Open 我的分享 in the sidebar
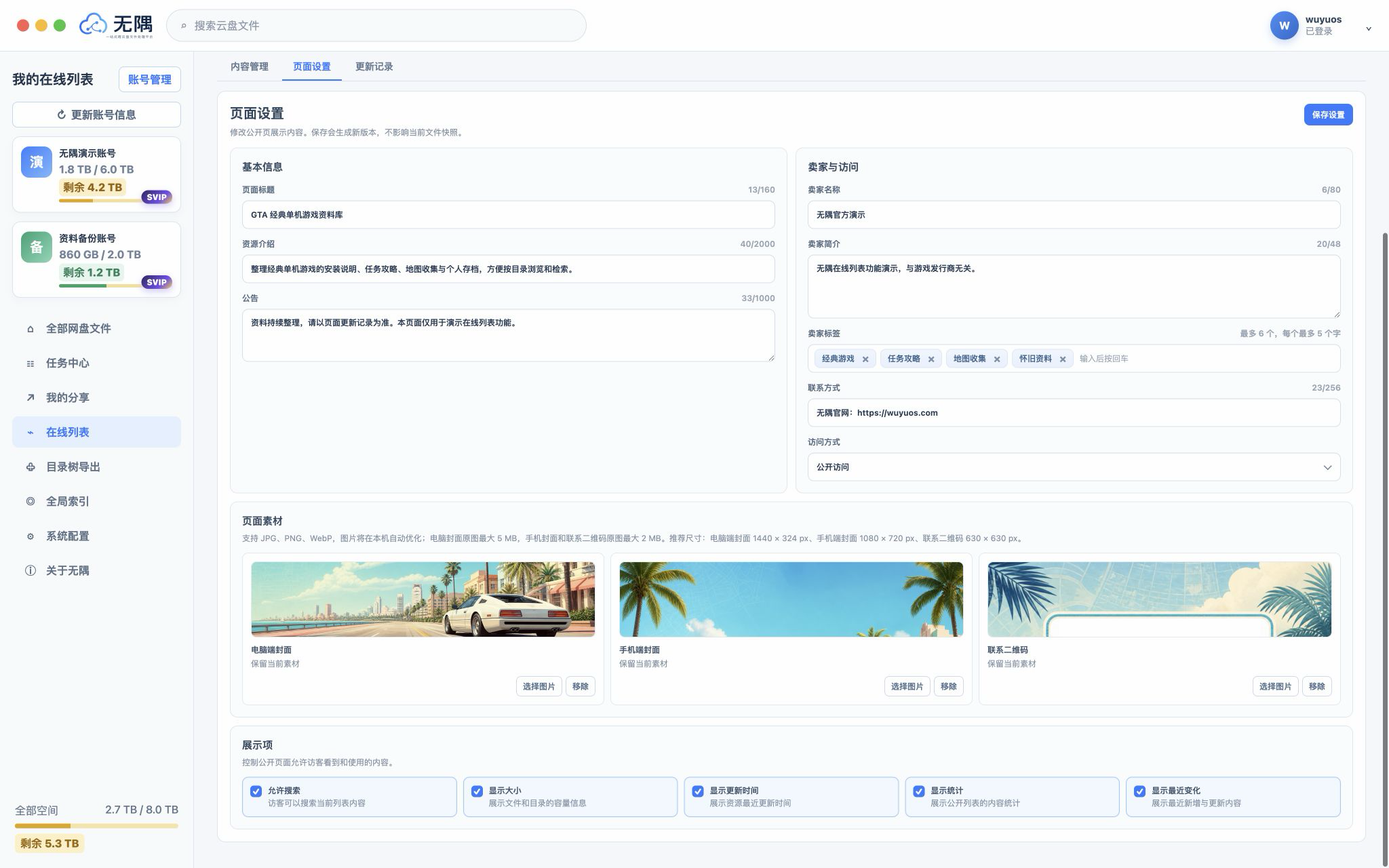The width and height of the screenshot is (1389, 868). tap(96, 398)
